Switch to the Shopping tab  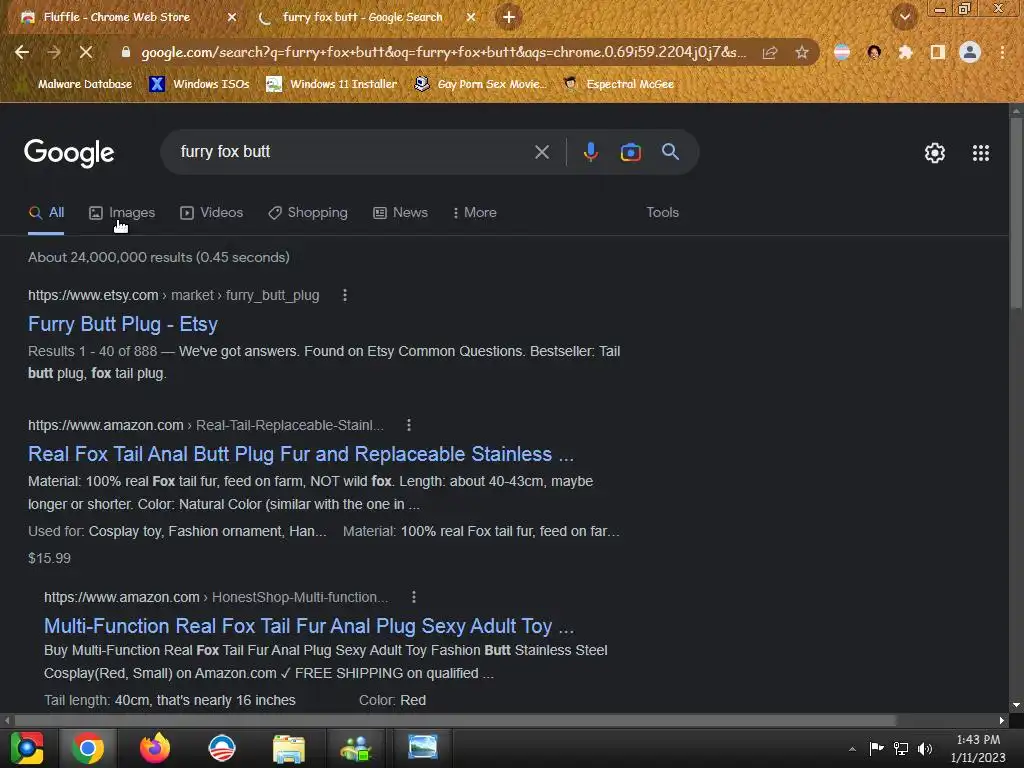click(308, 213)
